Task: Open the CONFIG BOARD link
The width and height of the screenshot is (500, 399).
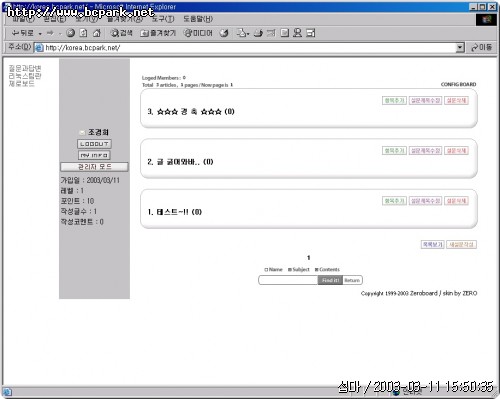Action: (458, 84)
